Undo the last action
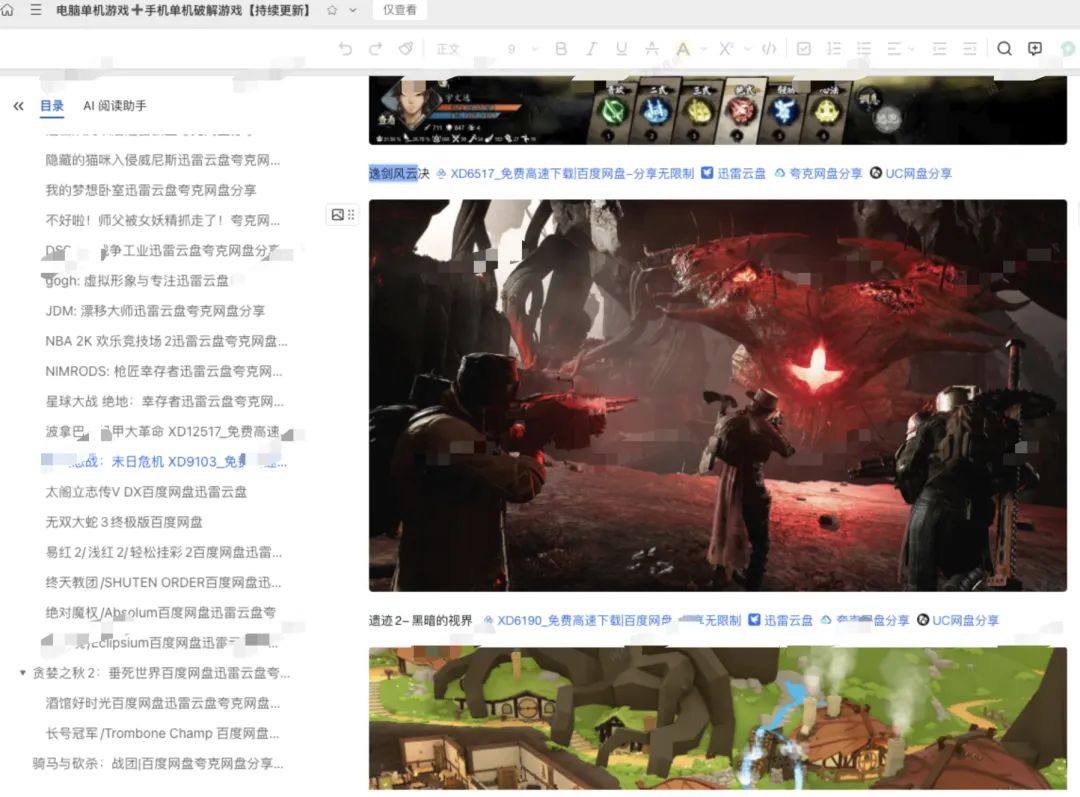This screenshot has width=1080, height=797. 345,48
